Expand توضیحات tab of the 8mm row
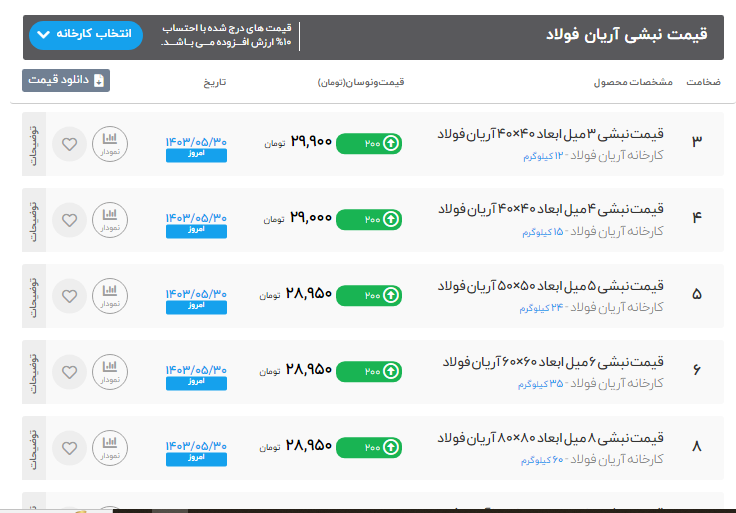This screenshot has width=736, height=513. coord(34,448)
